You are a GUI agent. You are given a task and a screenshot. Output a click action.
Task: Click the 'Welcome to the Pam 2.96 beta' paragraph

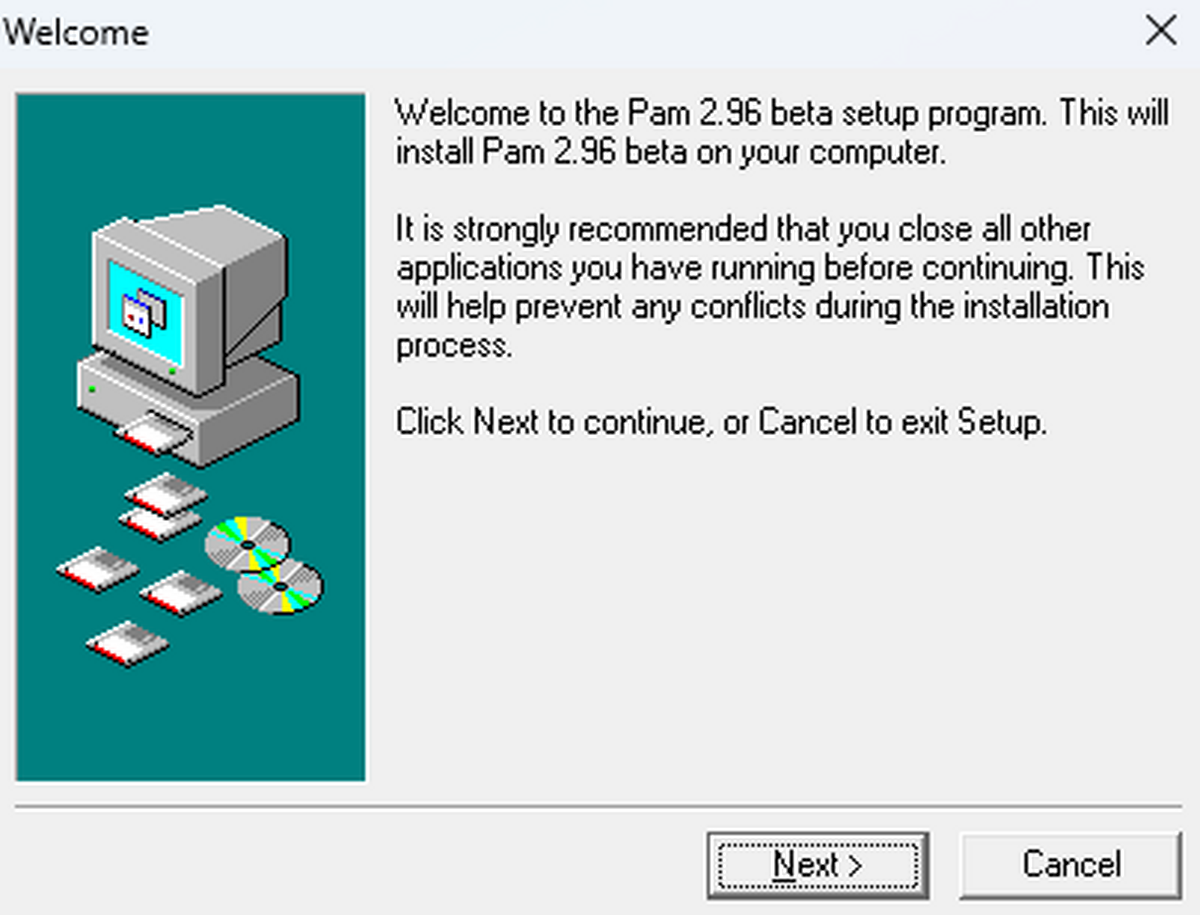coord(782,132)
